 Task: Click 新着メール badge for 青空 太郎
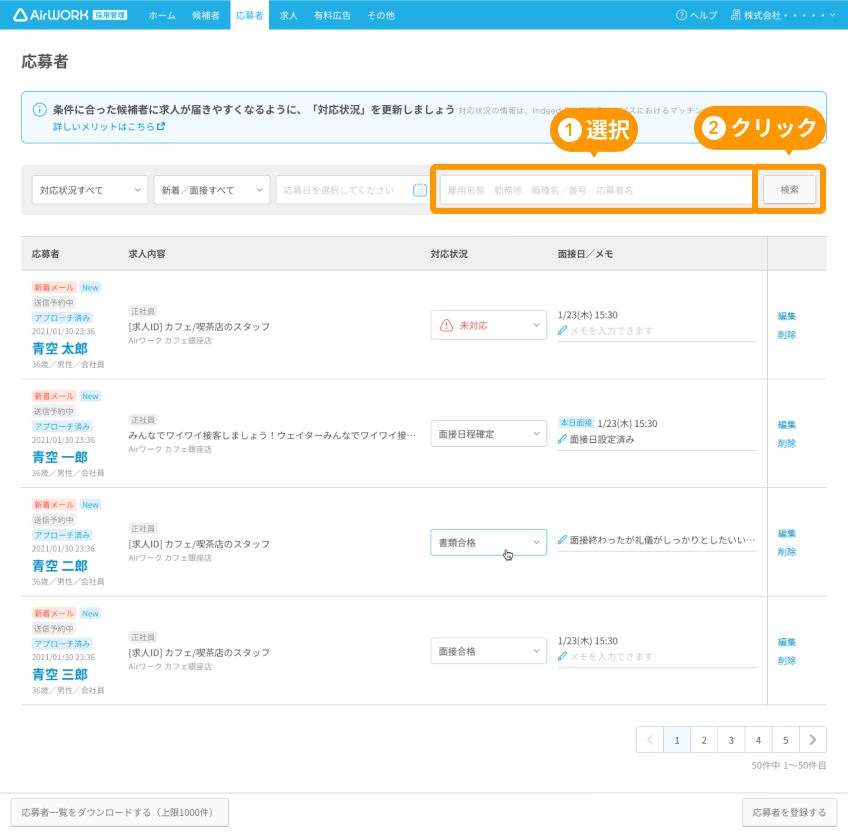click(x=54, y=287)
